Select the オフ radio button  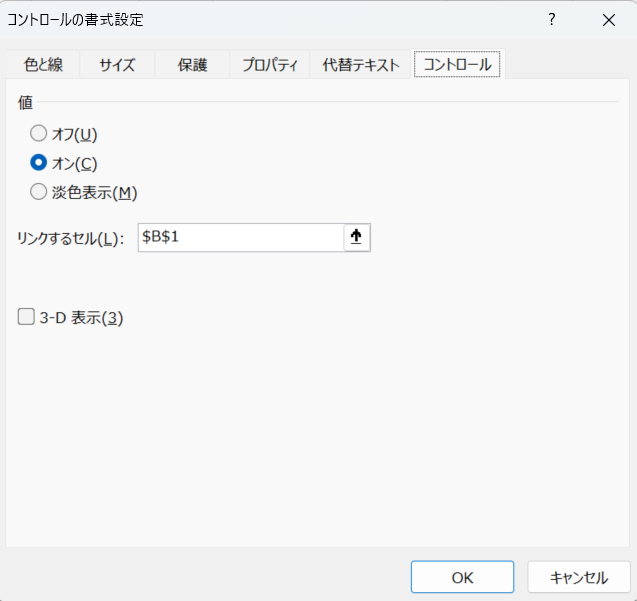click(x=39, y=133)
